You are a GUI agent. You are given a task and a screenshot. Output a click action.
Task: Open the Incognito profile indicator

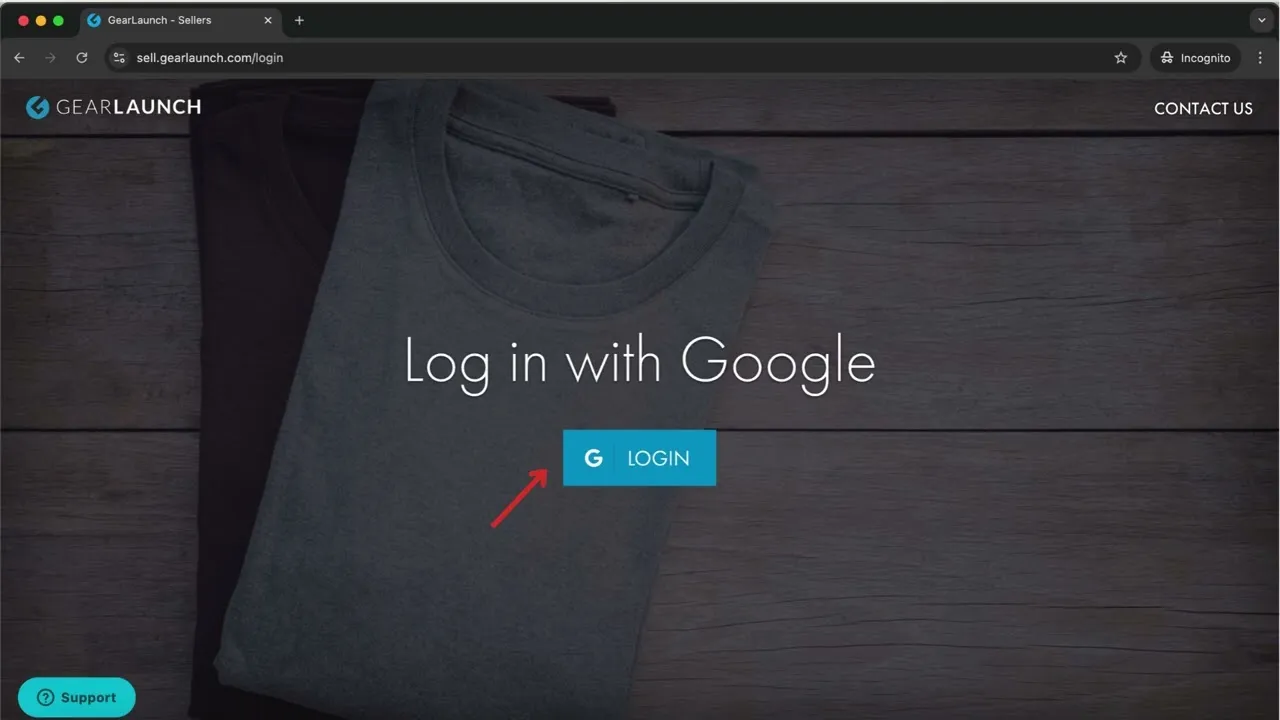coord(1195,58)
